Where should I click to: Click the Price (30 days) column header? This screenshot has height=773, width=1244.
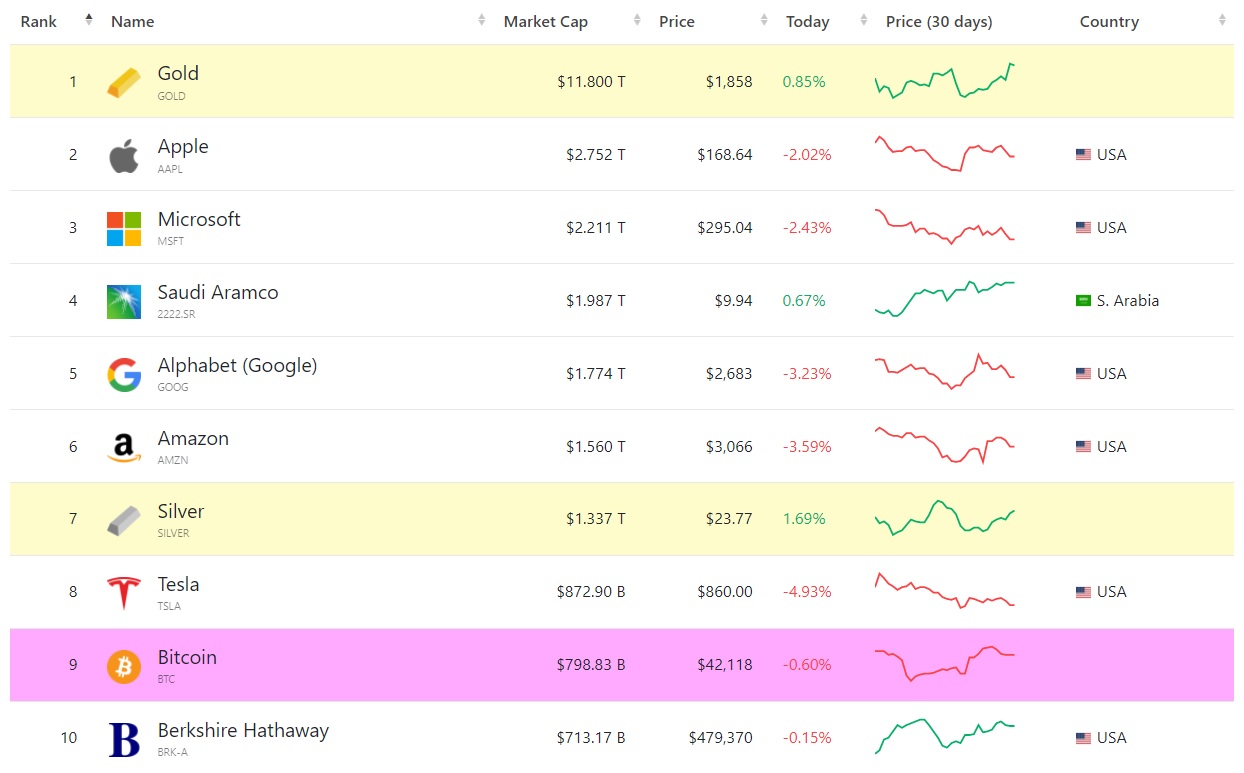coord(939,22)
